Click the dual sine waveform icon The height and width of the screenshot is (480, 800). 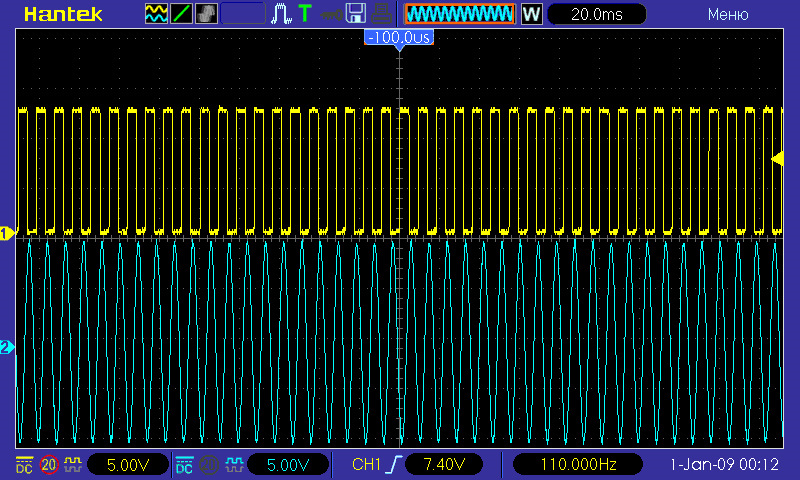click(x=156, y=14)
